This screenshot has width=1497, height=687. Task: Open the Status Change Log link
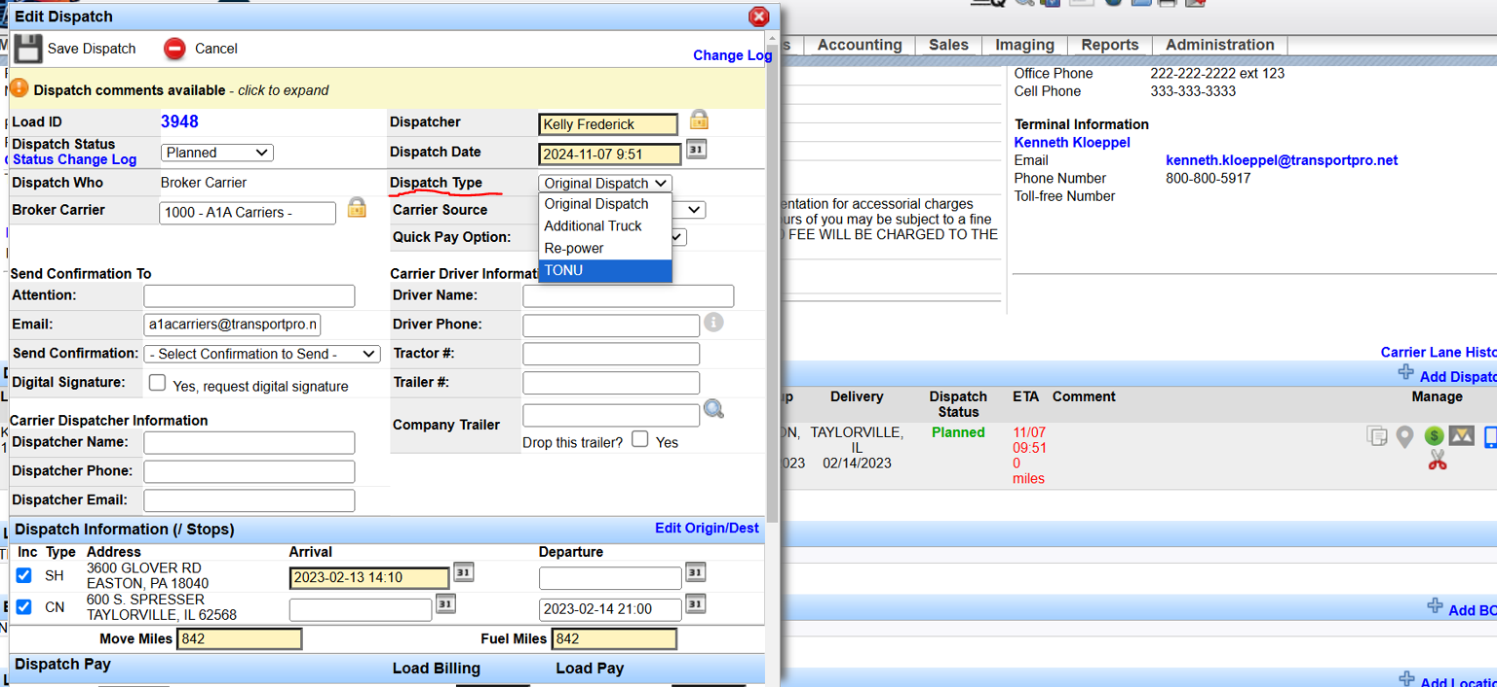click(74, 159)
